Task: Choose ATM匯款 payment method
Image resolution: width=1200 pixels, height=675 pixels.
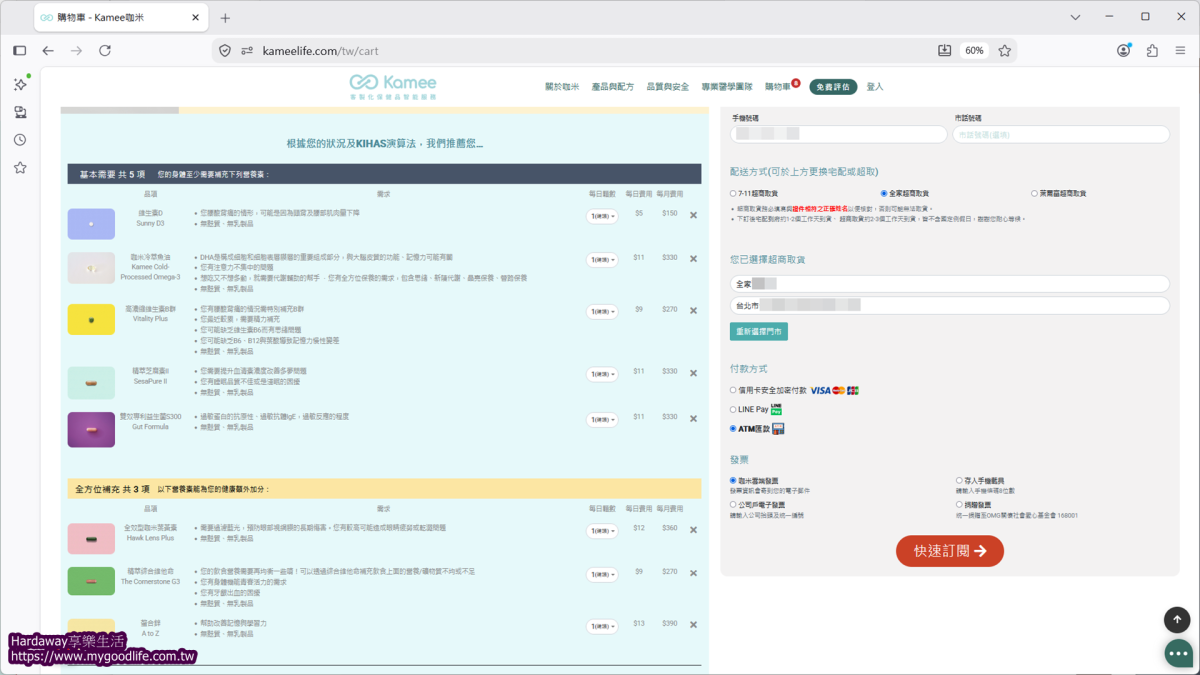Action: (733, 429)
